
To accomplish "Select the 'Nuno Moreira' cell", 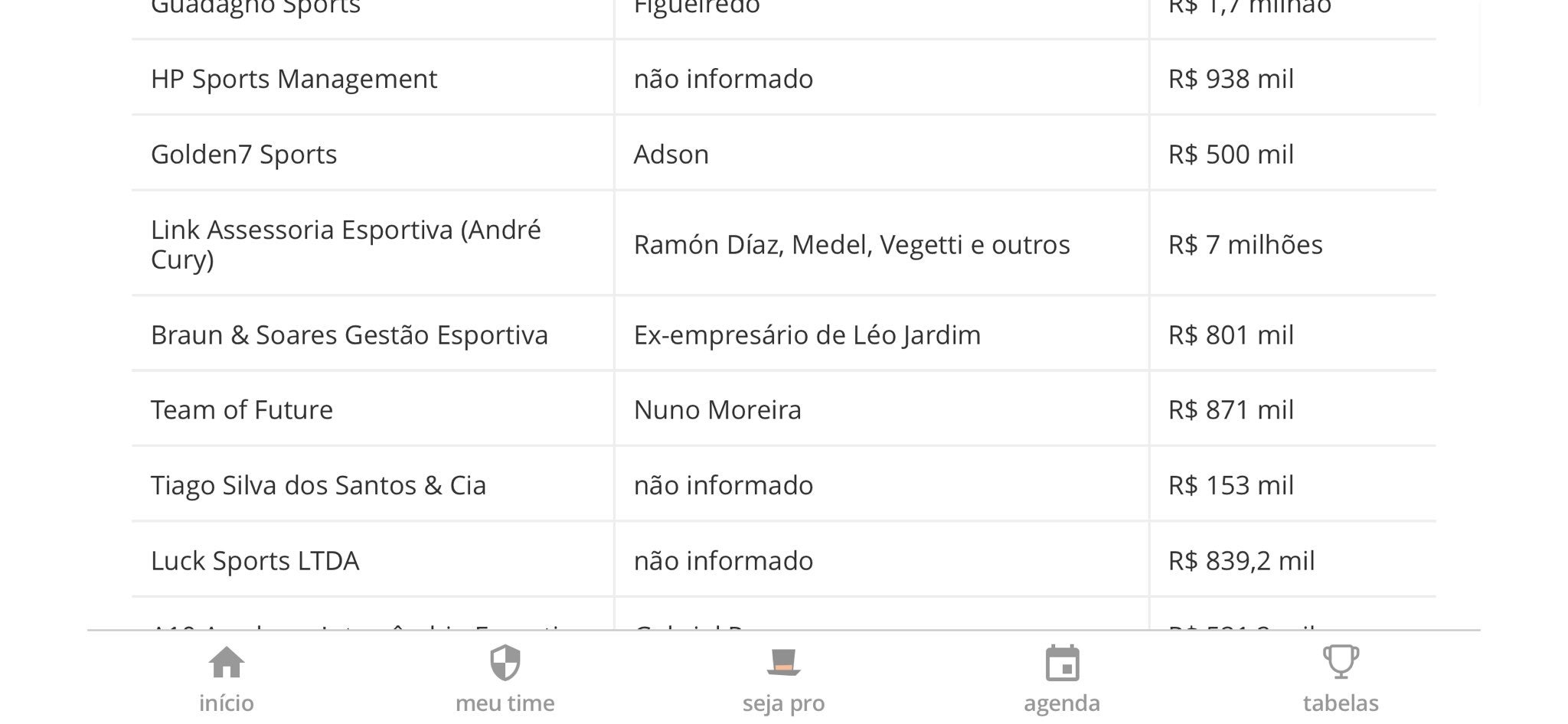I will [x=881, y=409].
